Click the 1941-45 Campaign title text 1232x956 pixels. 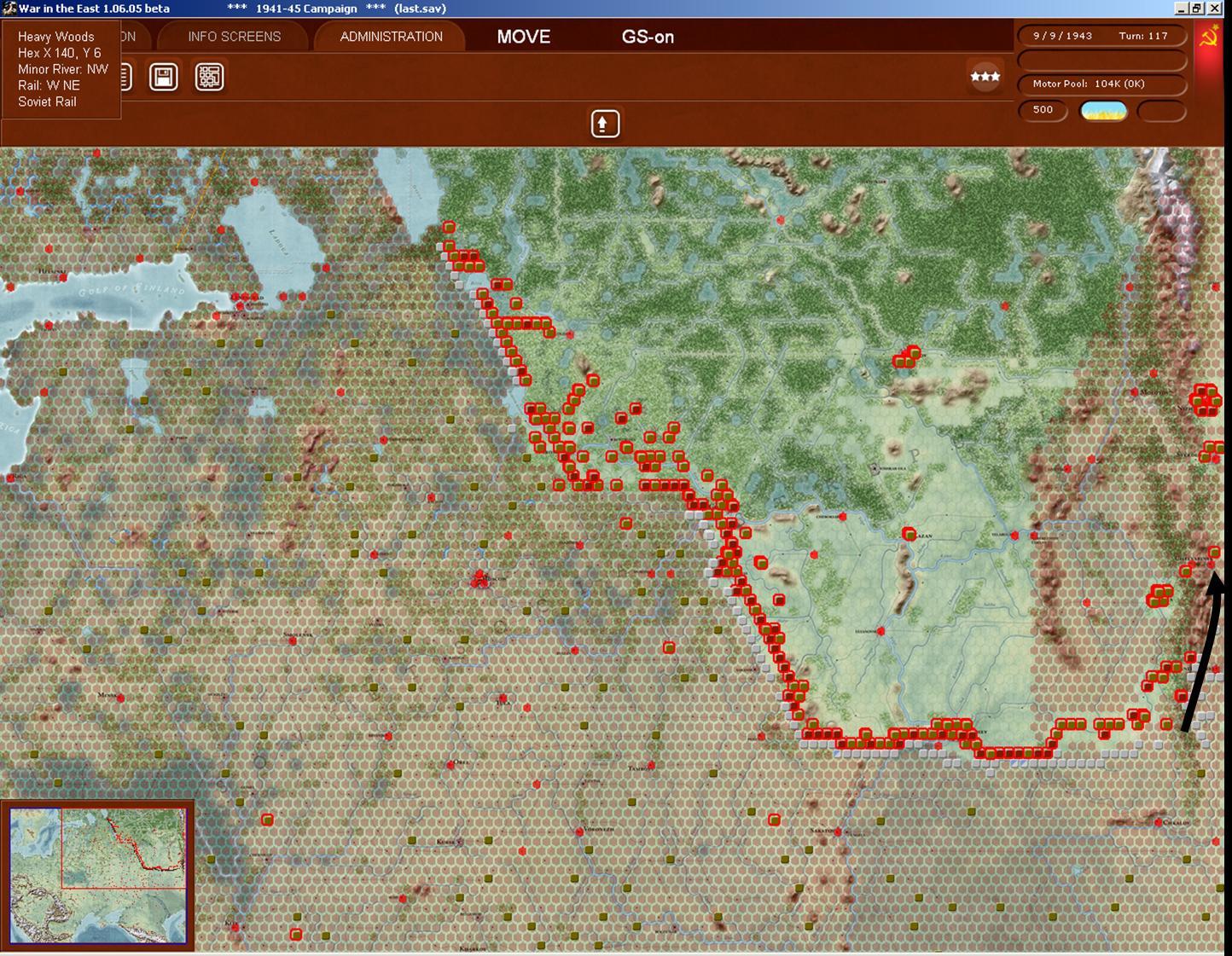click(306, 9)
